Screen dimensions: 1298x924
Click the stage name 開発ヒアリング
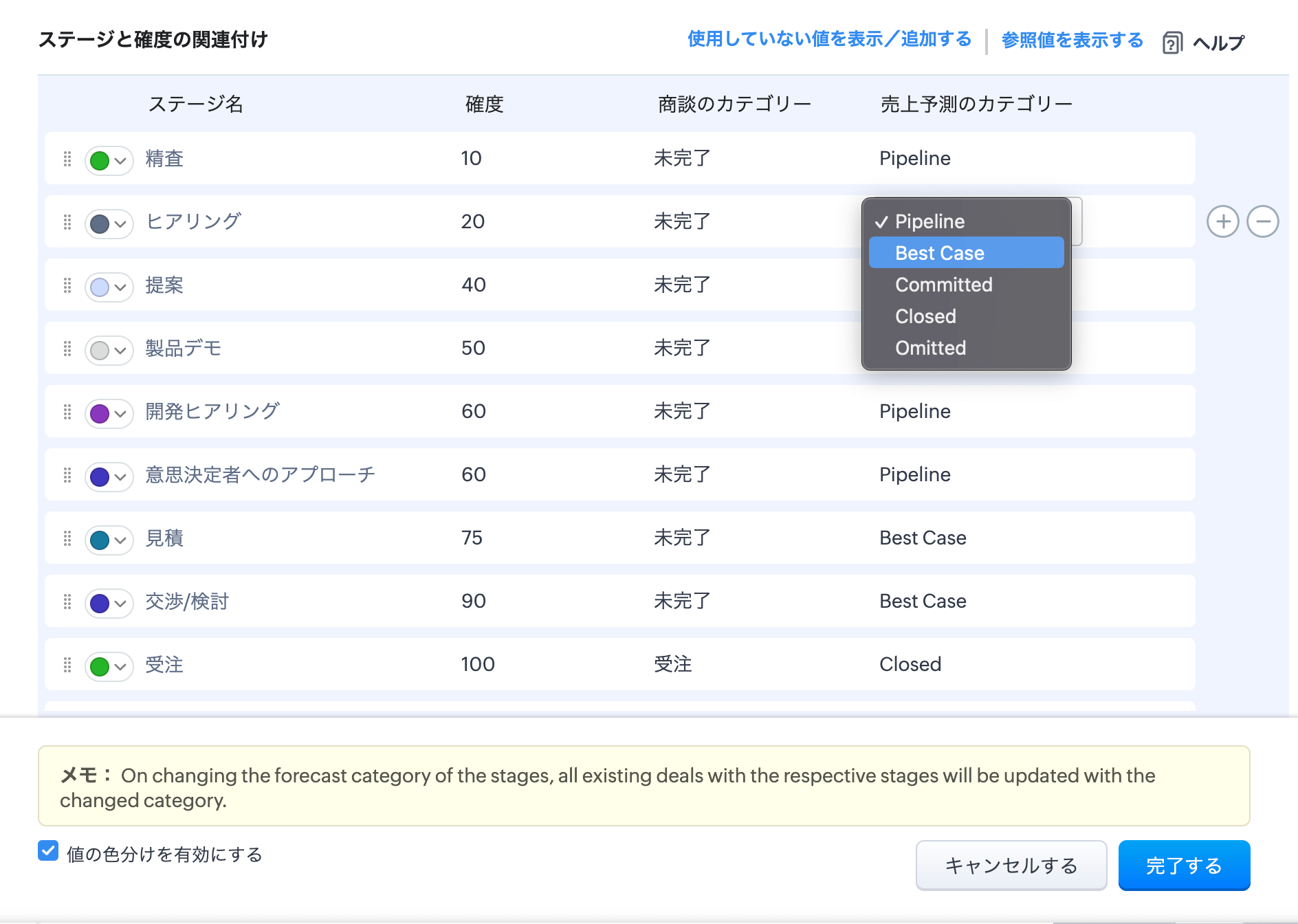pyautogui.click(x=212, y=411)
